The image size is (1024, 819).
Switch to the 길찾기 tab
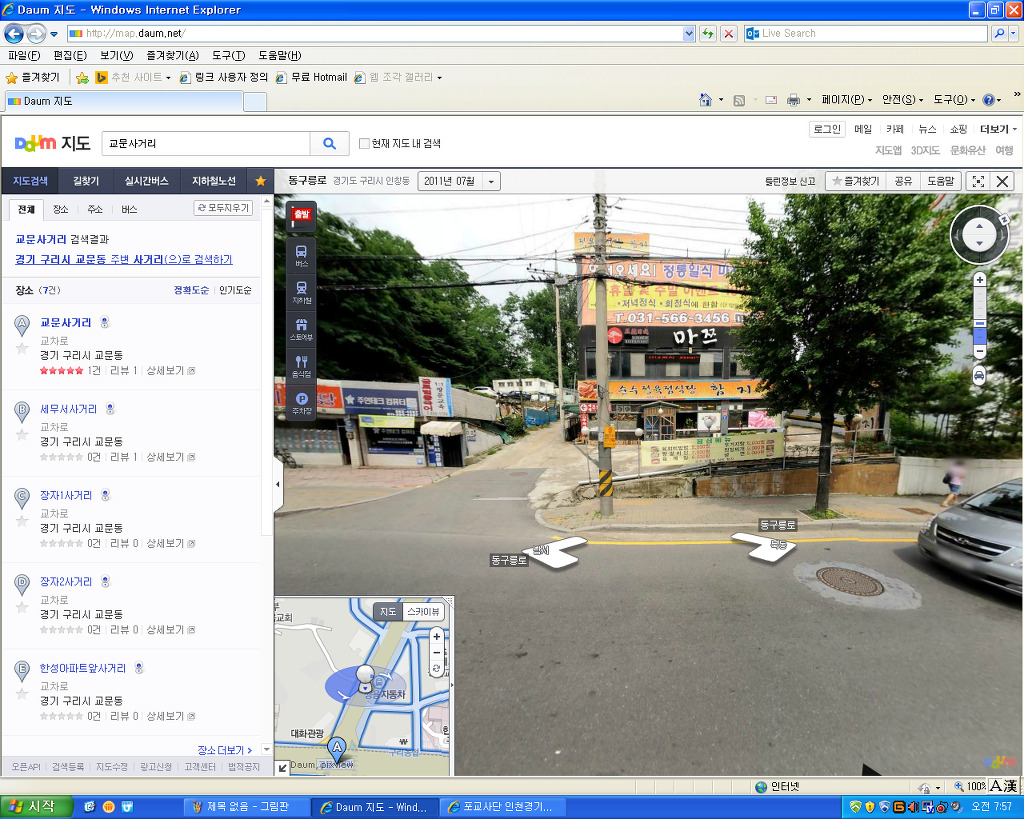[86, 181]
